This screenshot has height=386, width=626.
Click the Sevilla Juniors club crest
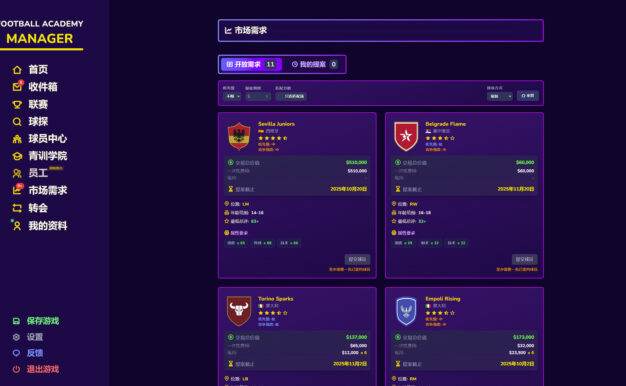pyautogui.click(x=239, y=136)
